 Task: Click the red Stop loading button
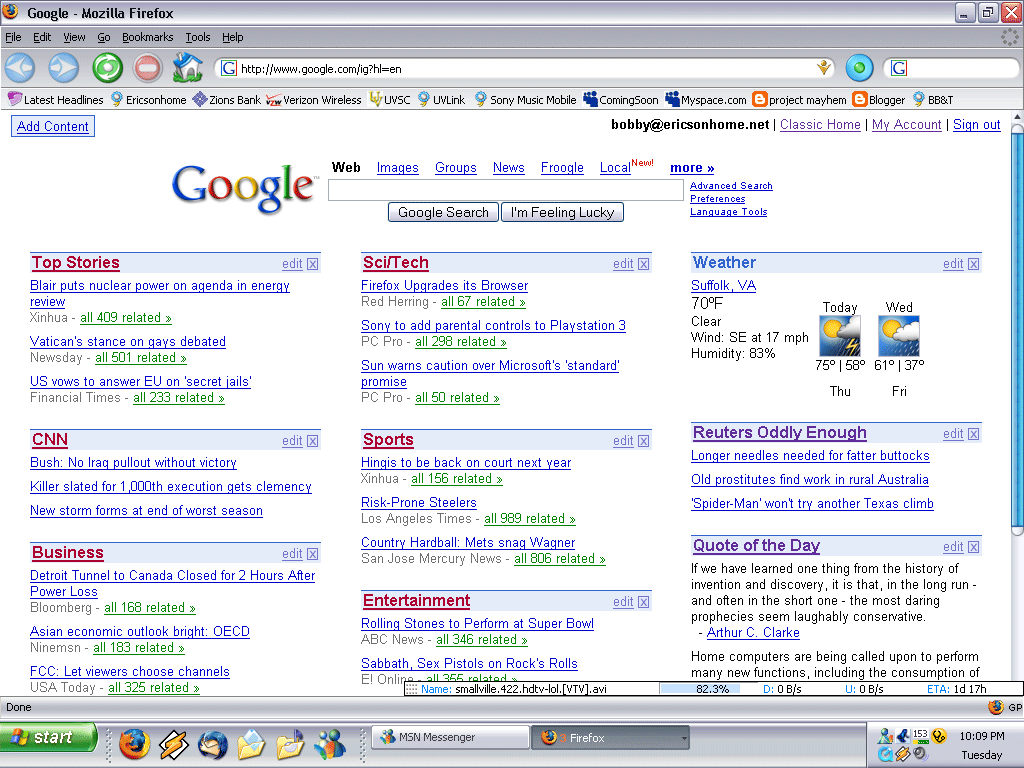(x=148, y=68)
